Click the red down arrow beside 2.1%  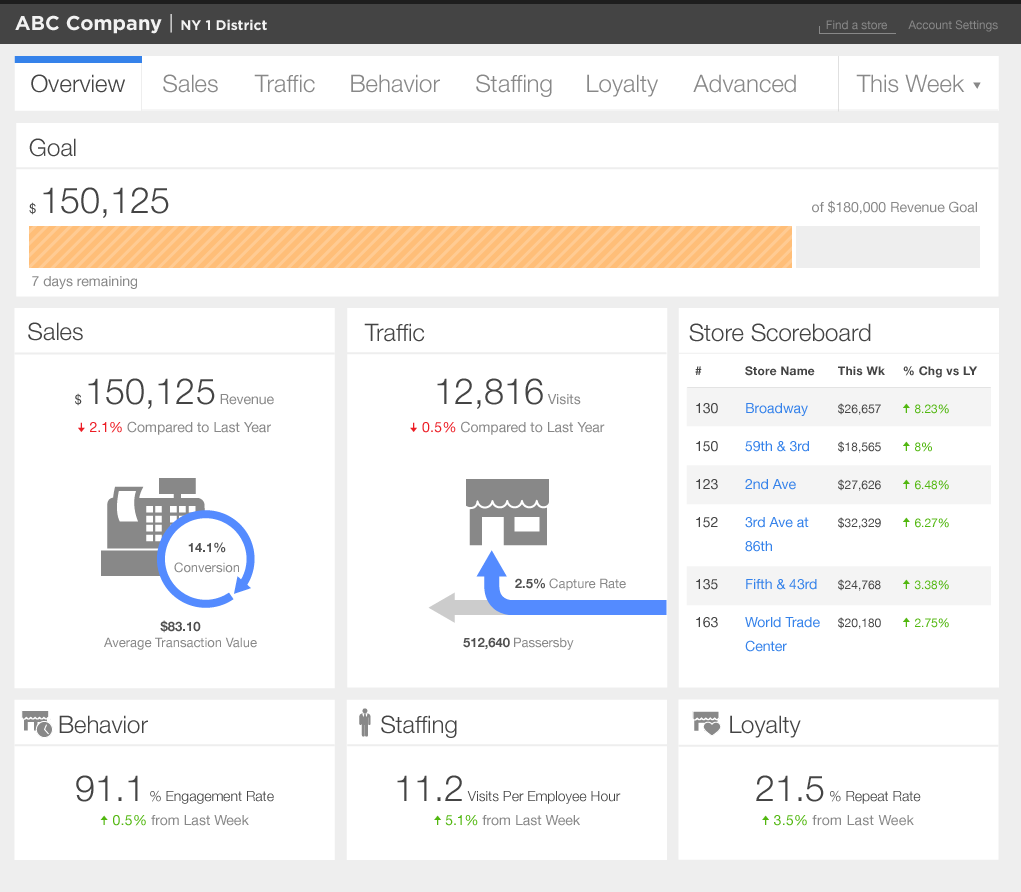pyautogui.click(x=81, y=428)
